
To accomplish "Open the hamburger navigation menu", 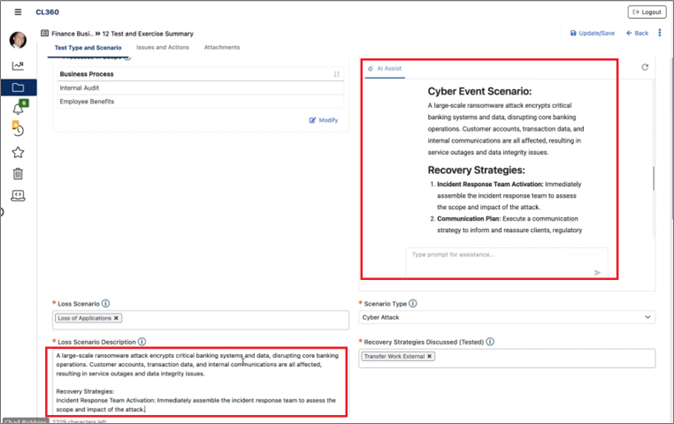I will [x=18, y=12].
